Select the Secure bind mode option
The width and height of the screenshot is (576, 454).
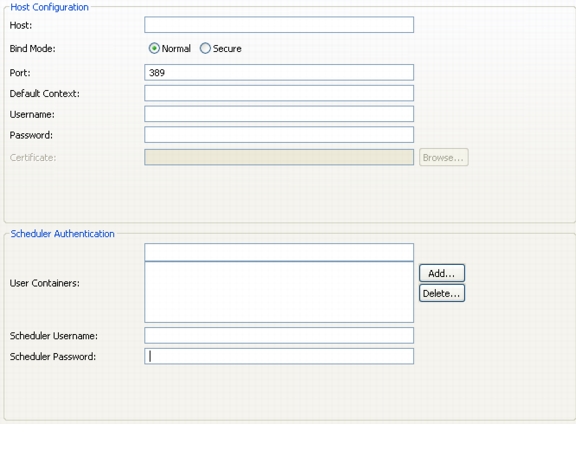205,48
